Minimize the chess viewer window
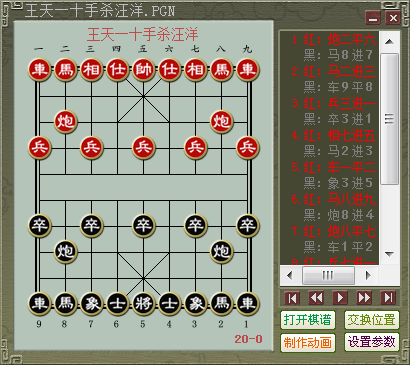 pos(373,18)
